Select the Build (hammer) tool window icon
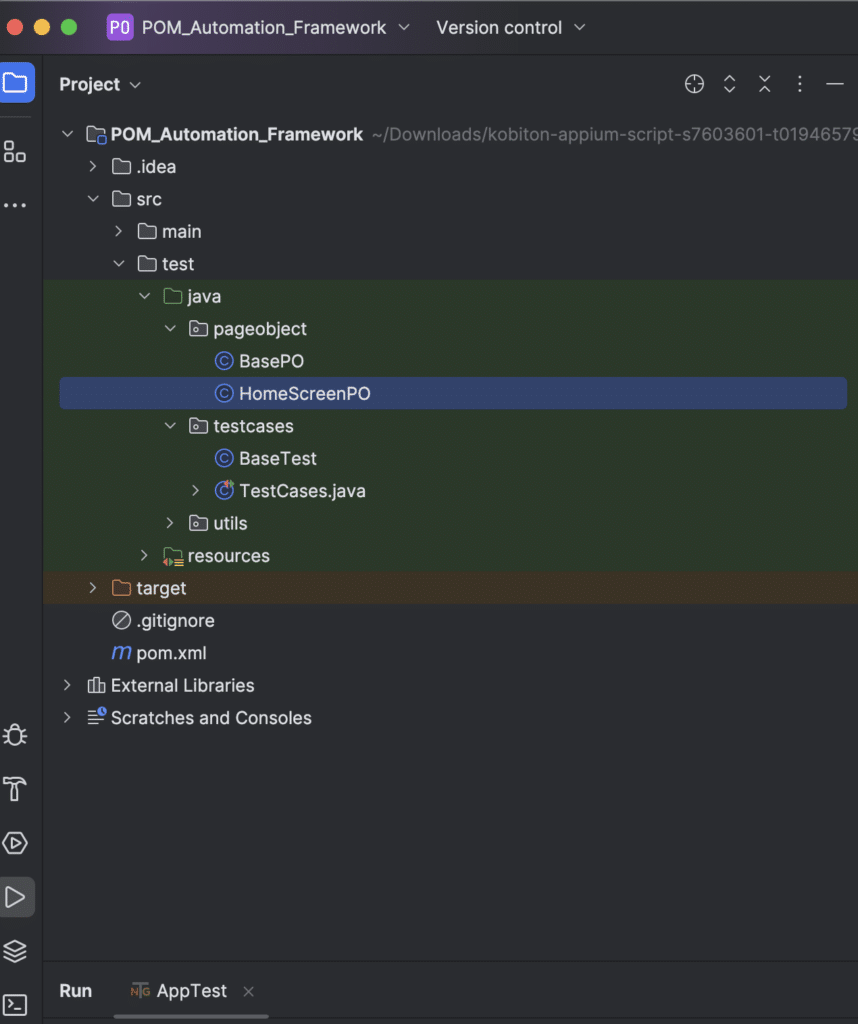 pos(15,789)
